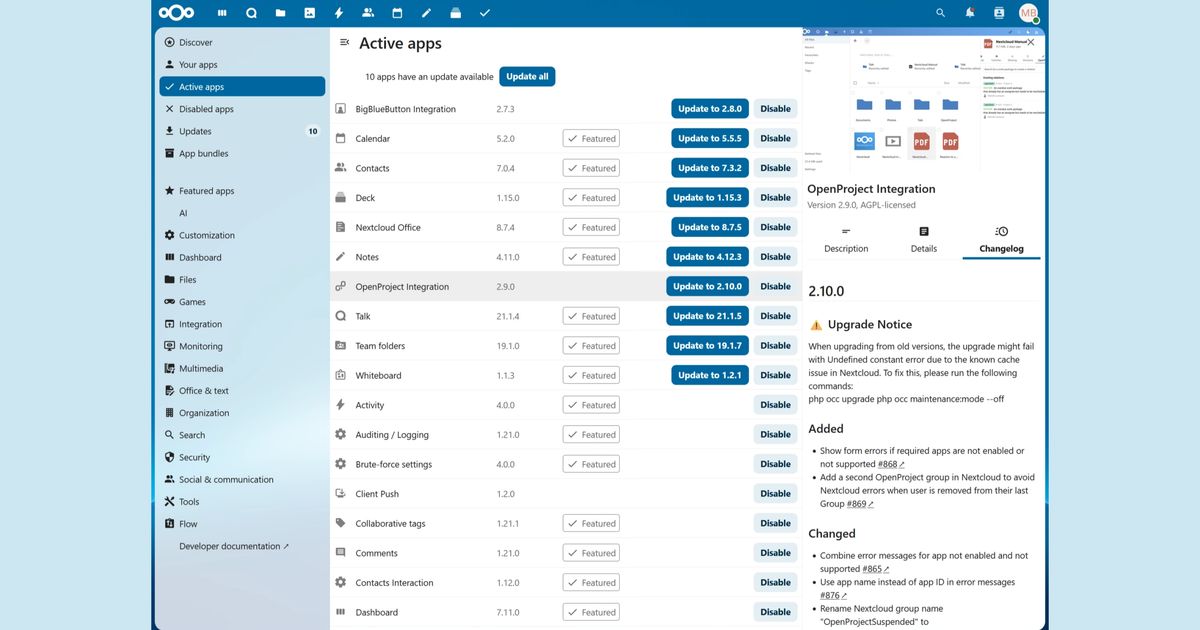Image resolution: width=1200 pixels, height=630 pixels.
Task: Select the Changelog tab
Action: [x=1001, y=240]
